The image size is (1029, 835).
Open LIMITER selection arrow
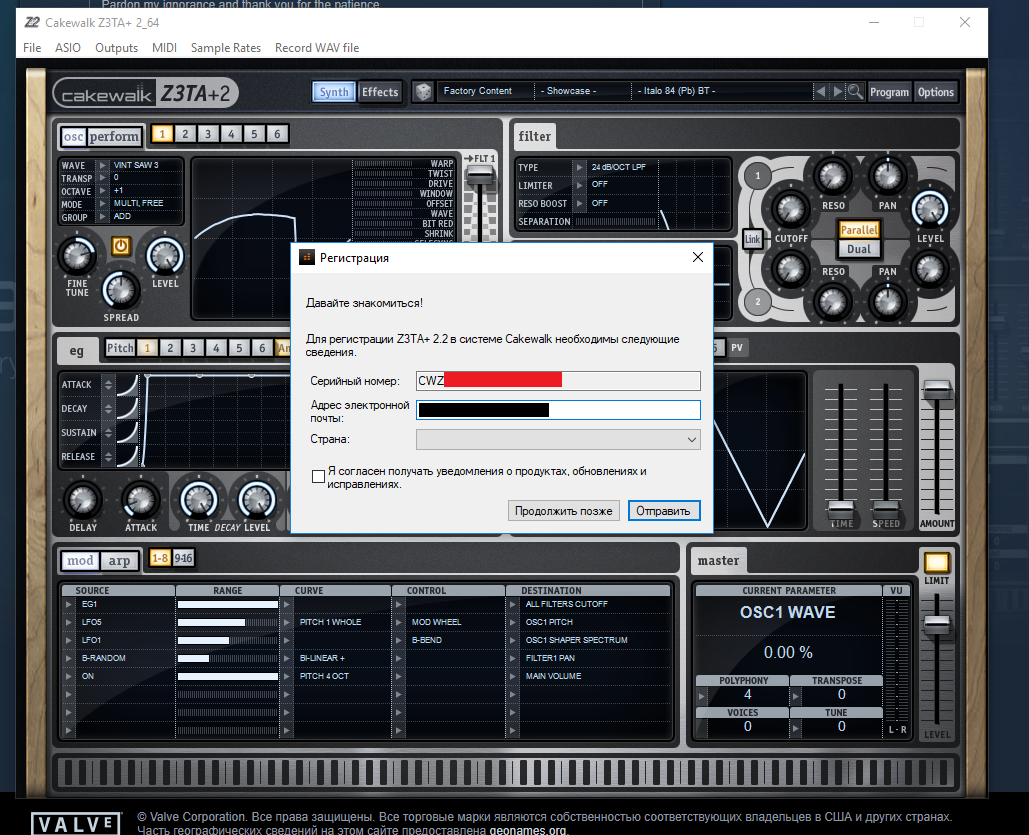click(x=579, y=185)
